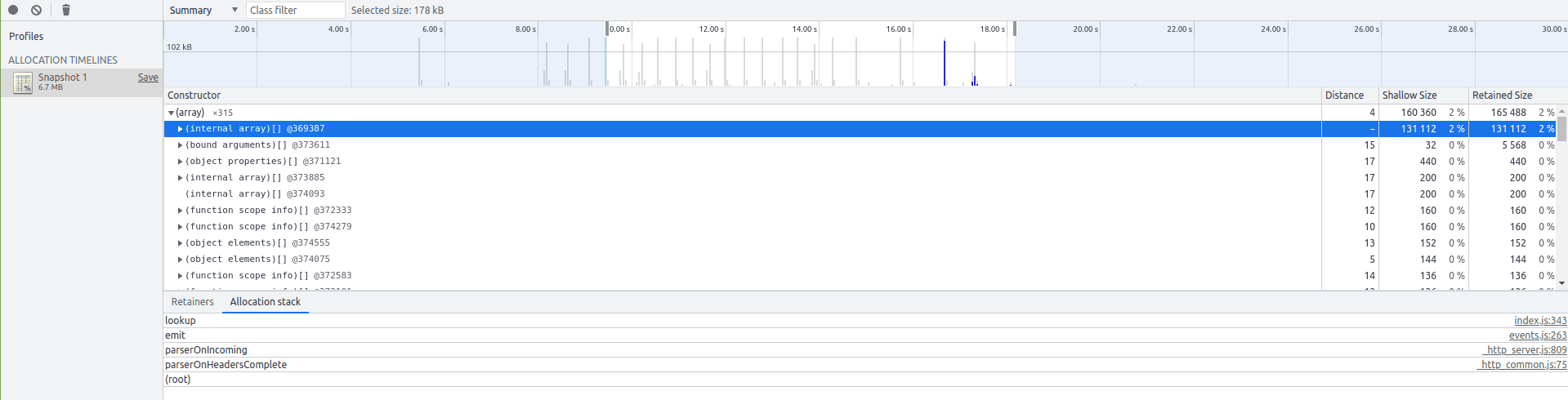Save Snapshot 1 via Save link
The image size is (1568, 400).
pyautogui.click(x=148, y=78)
